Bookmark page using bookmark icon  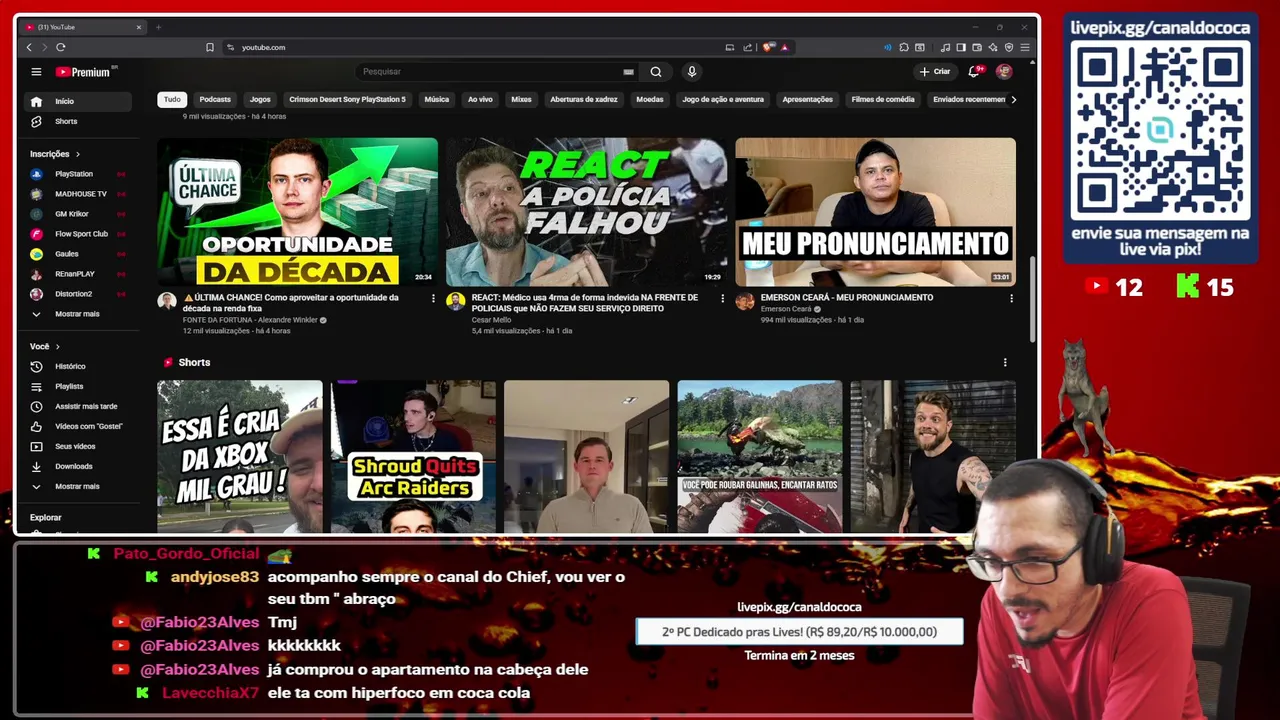point(210,47)
